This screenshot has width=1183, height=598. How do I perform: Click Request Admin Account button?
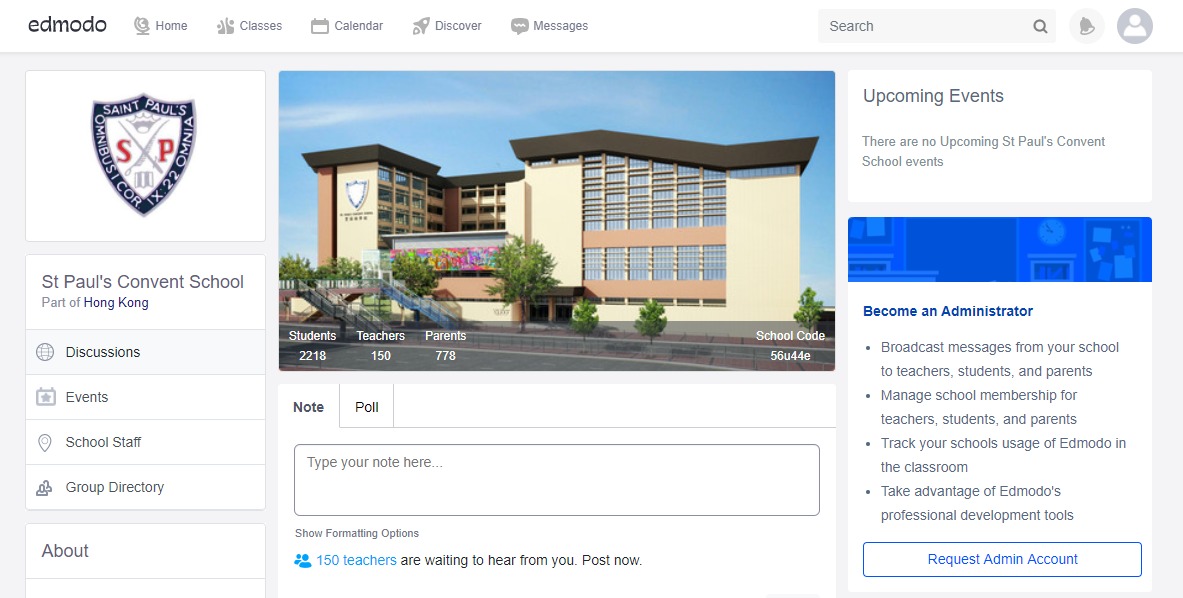(1002, 560)
